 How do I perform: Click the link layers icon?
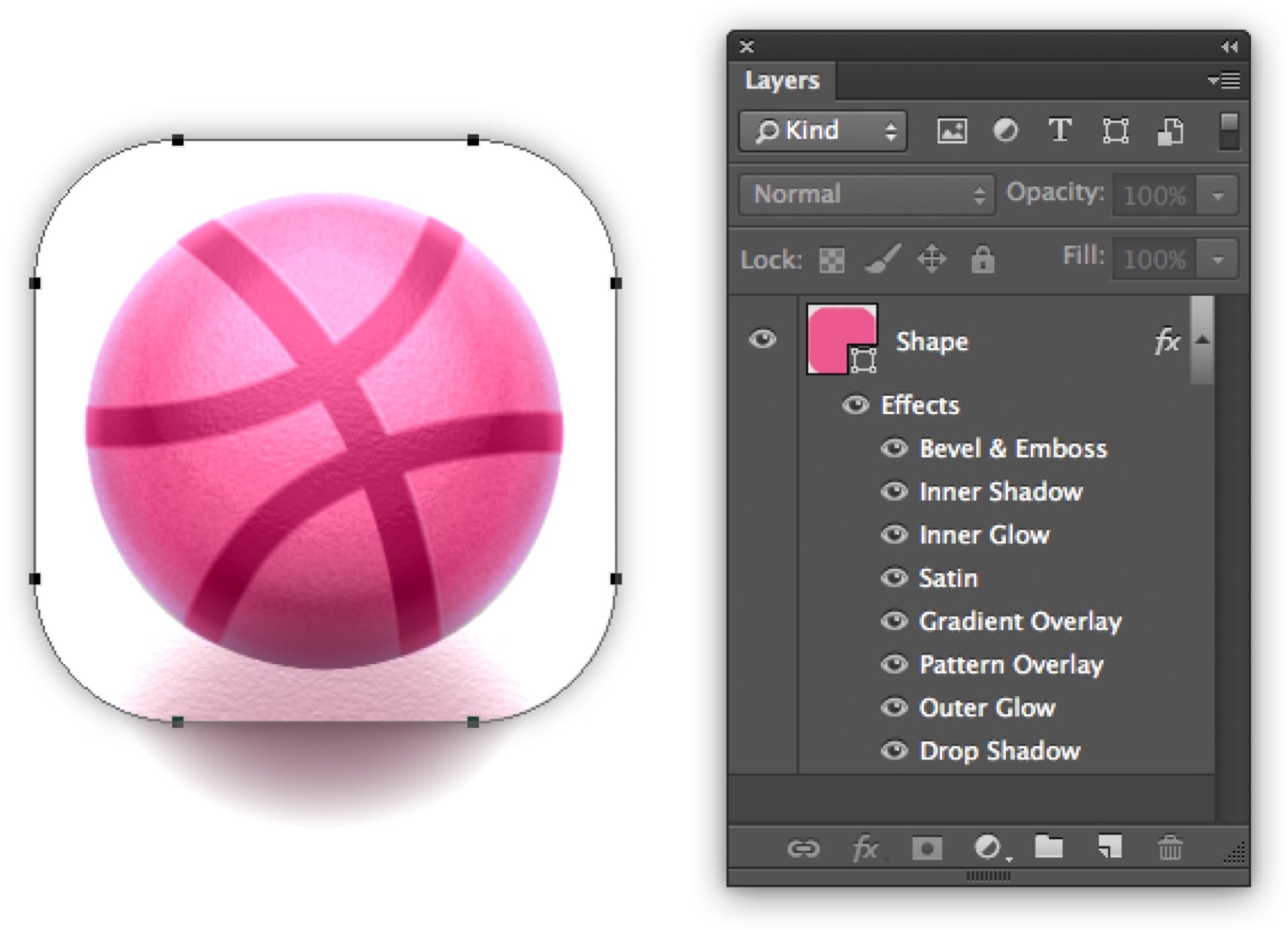point(803,848)
